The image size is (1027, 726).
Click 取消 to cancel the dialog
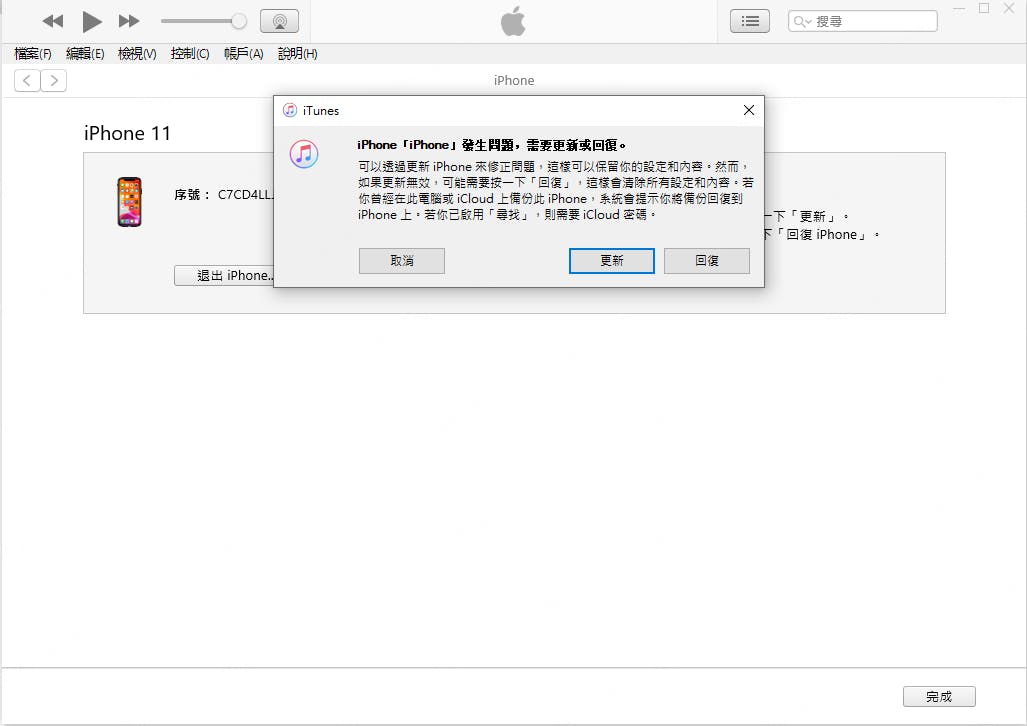point(401,261)
